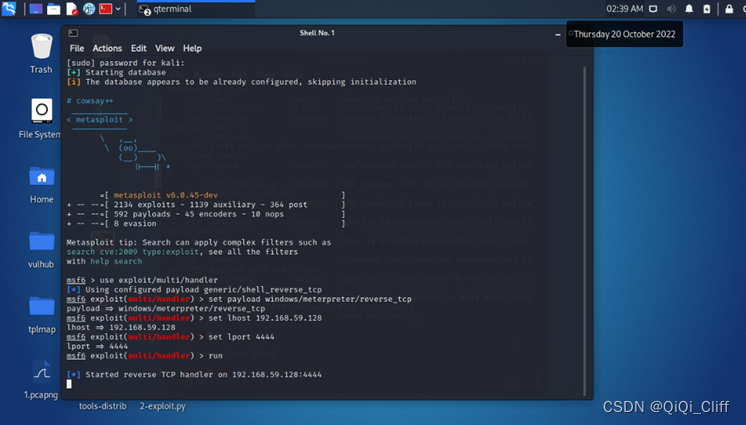Viewport: 746px width, 425px height.
Task: Click the battery power tray icon
Action: click(x=707, y=9)
